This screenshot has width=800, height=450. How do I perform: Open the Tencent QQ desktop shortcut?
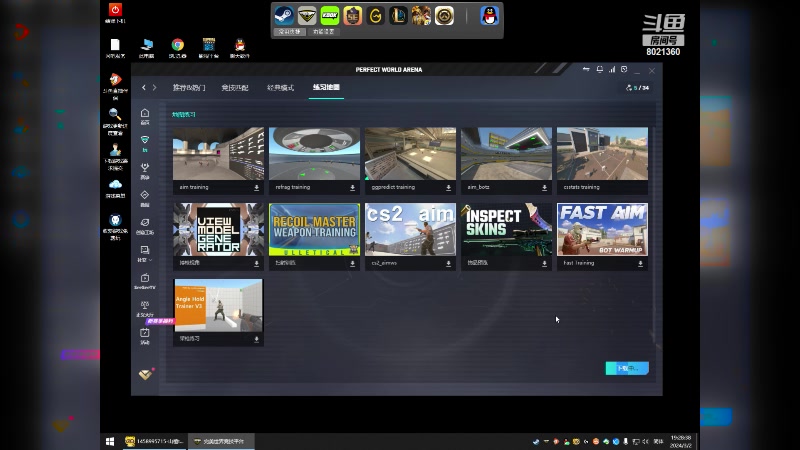coord(240,48)
